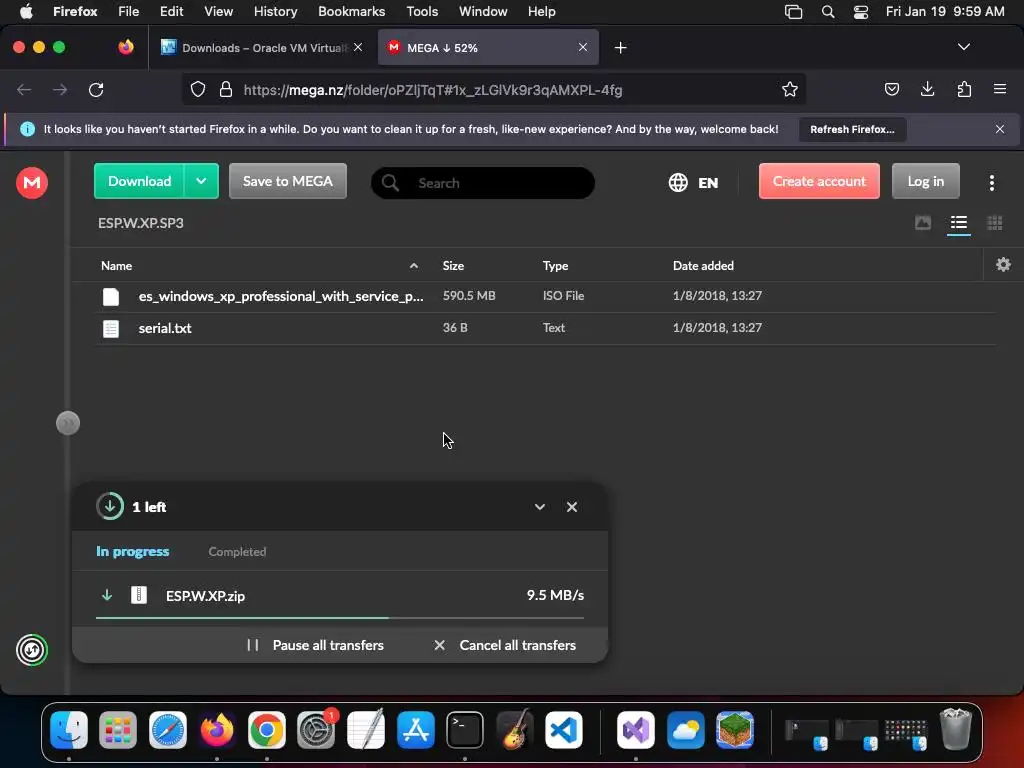
Task: Expand the sidebar with the double-arrow handle
Action: 68,423
